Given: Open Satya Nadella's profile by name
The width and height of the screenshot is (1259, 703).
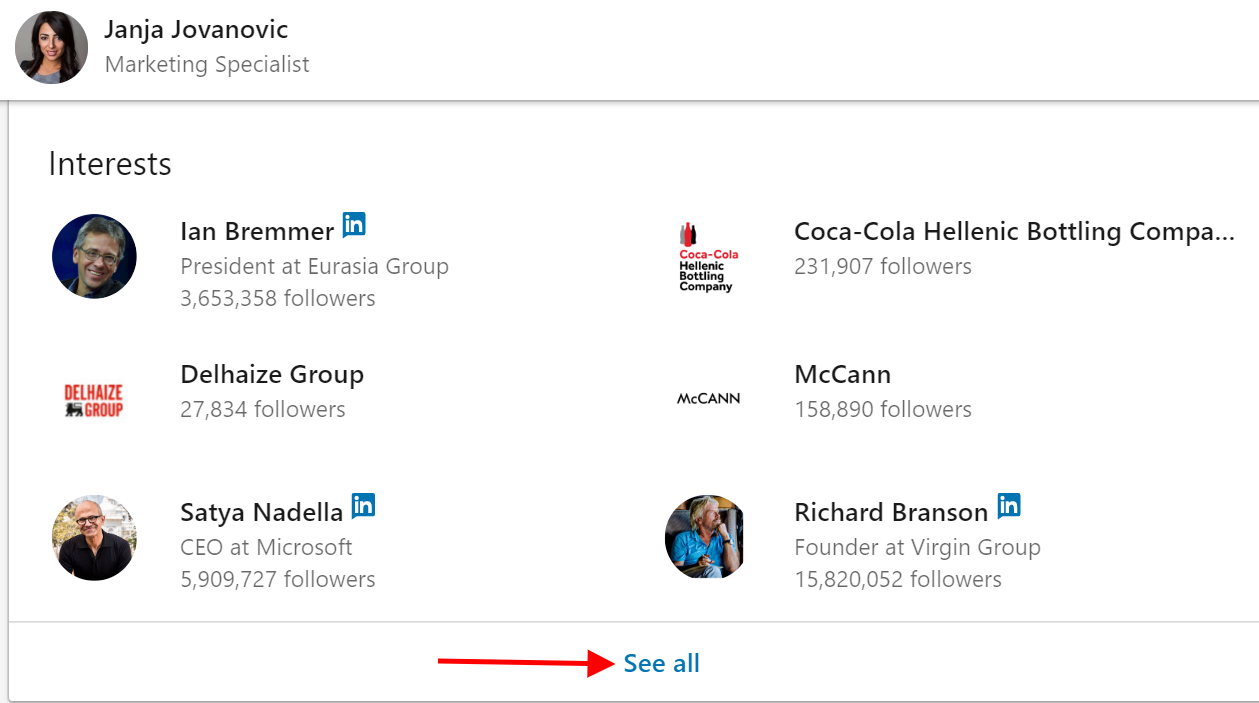Looking at the screenshot, I should tap(261, 512).
